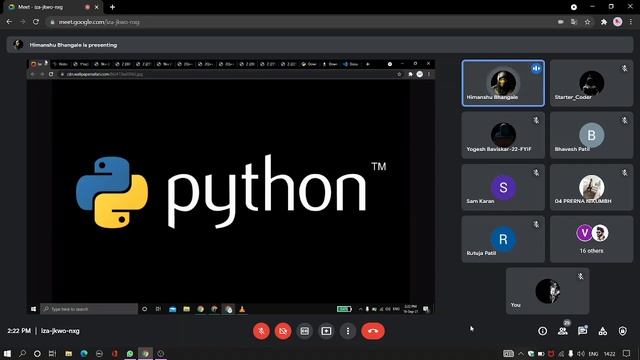Click the Chrome forward arrow
Screen dimensions: 640x360
pyautogui.click(x=22, y=22)
